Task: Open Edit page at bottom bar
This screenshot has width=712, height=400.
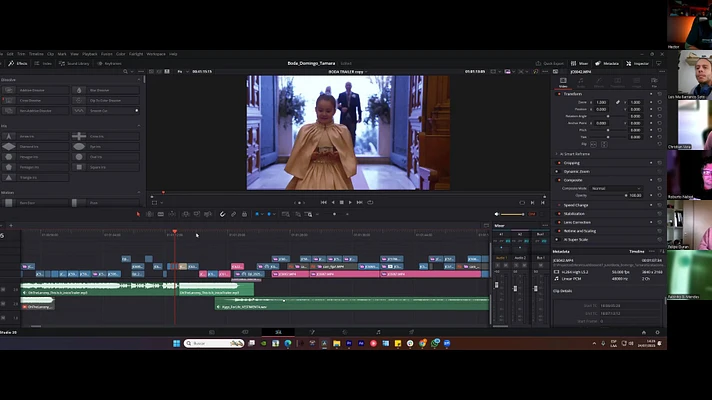Action: 278,332
